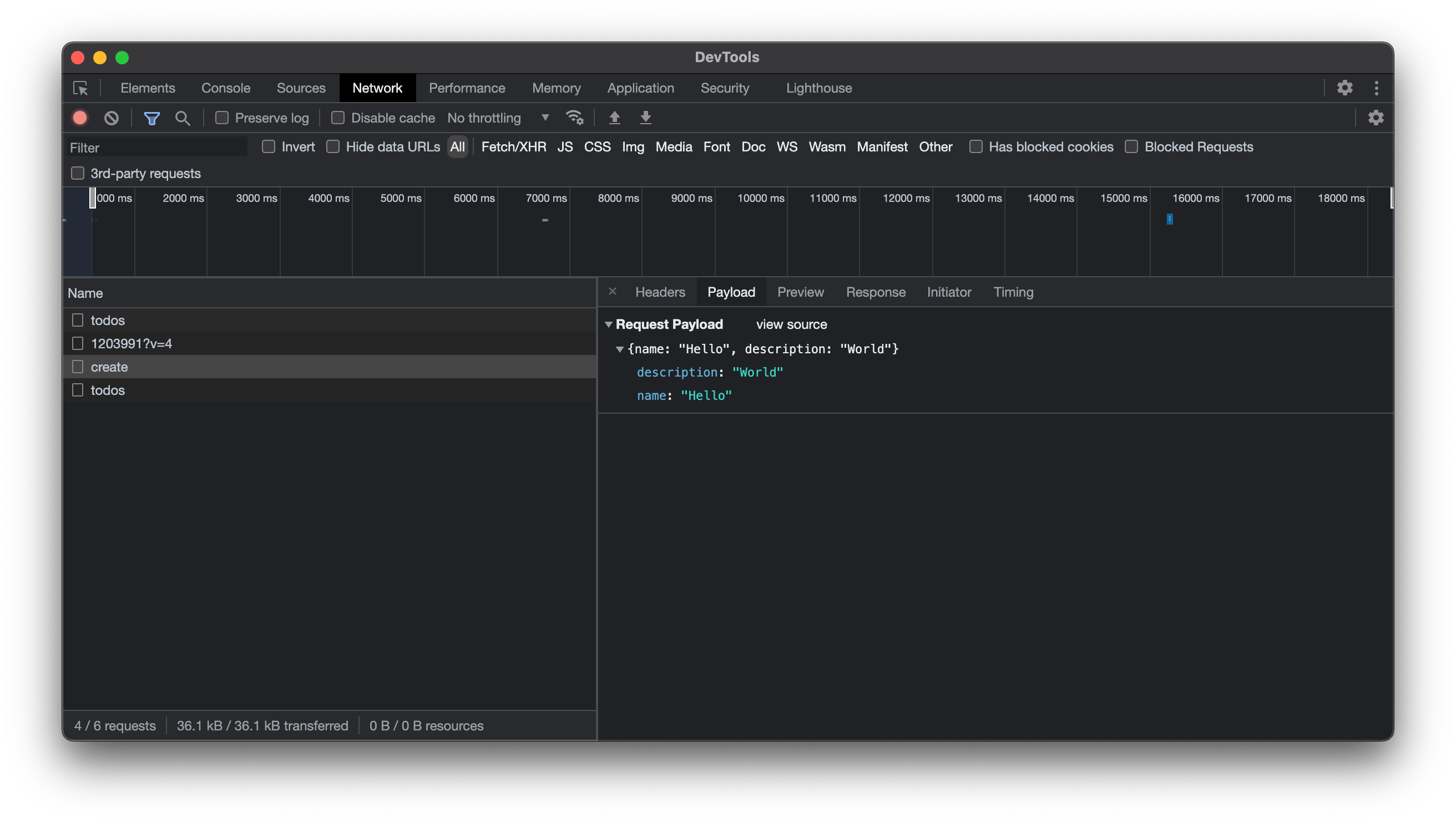Viewport: 1456px width, 823px height.
Task: Click the blue request marker near 16000 ms
Action: (1169, 219)
